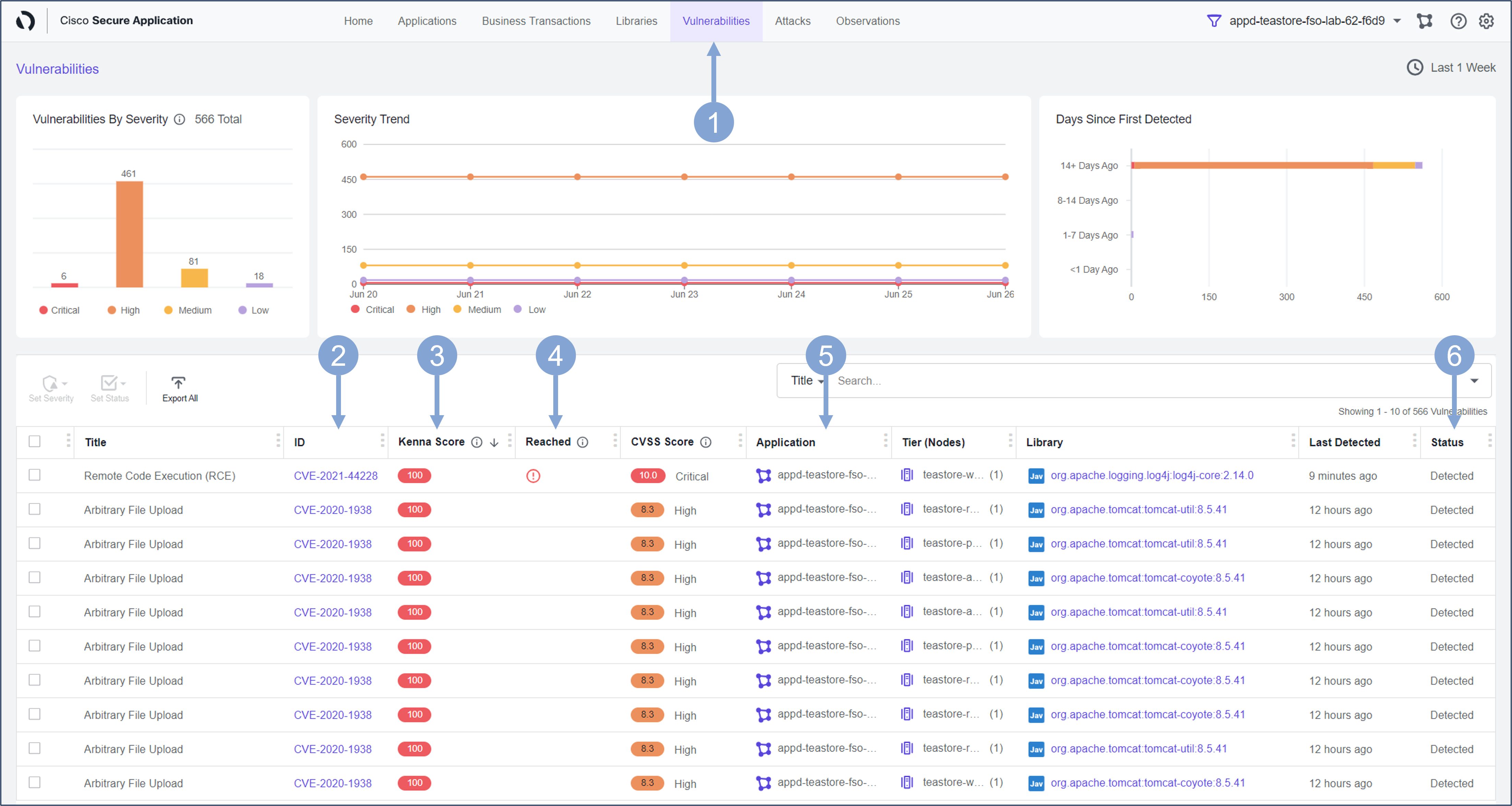Check the last Arbitrary File Upload row checkbox
The width and height of the screenshot is (1512, 806).
35,782
